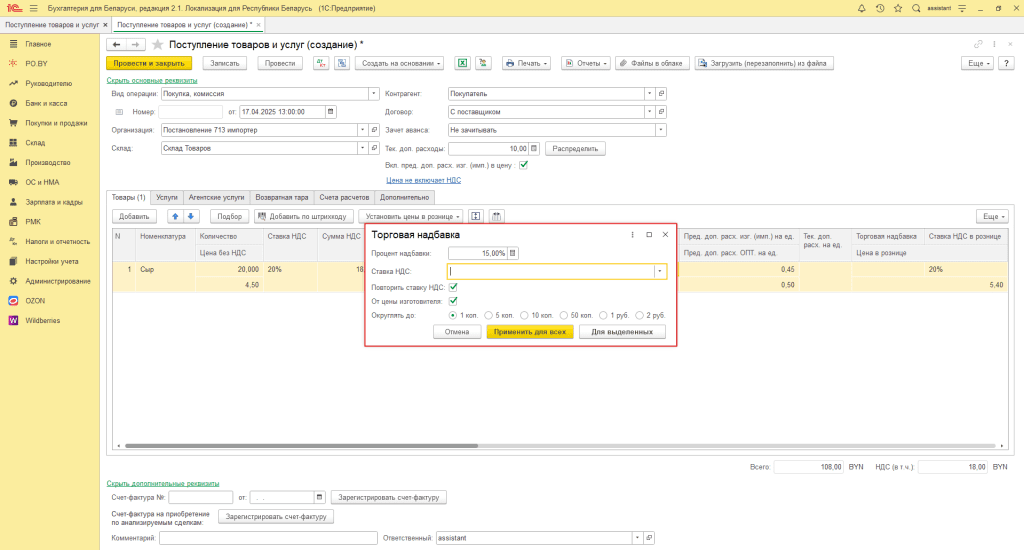
Task: Switch to Возвратная тара tab
Action: [281, 197]
